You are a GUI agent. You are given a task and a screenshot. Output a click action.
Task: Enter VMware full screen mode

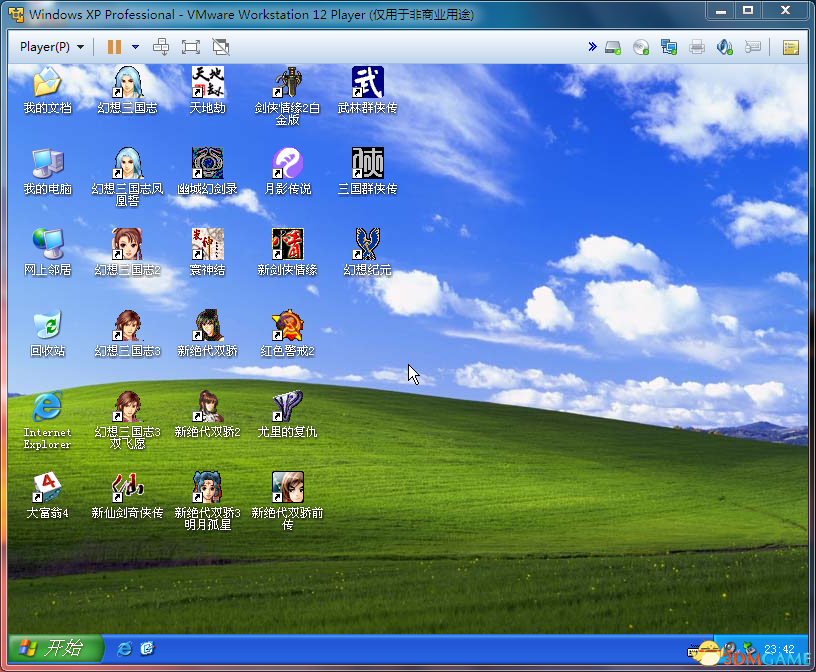(x=190, y=47)
